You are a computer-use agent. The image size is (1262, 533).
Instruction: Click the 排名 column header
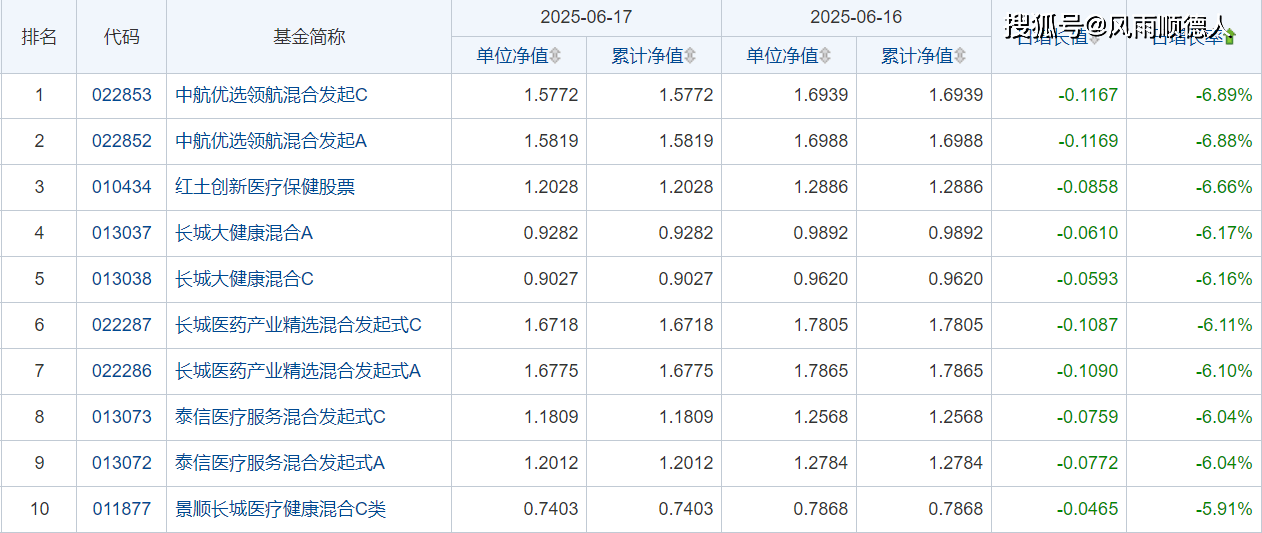[x=39, y=37]
